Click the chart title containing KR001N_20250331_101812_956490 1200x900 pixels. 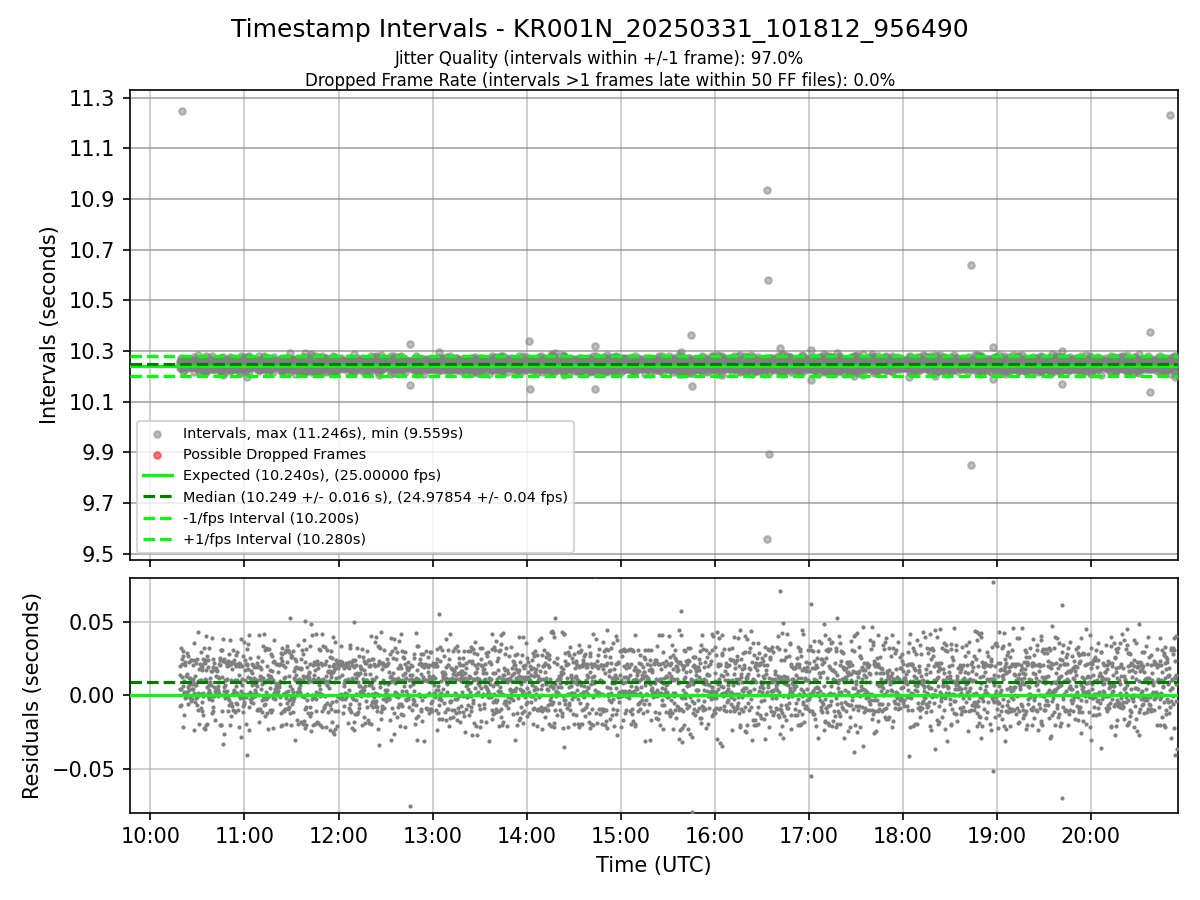click(x=599, y=29)
